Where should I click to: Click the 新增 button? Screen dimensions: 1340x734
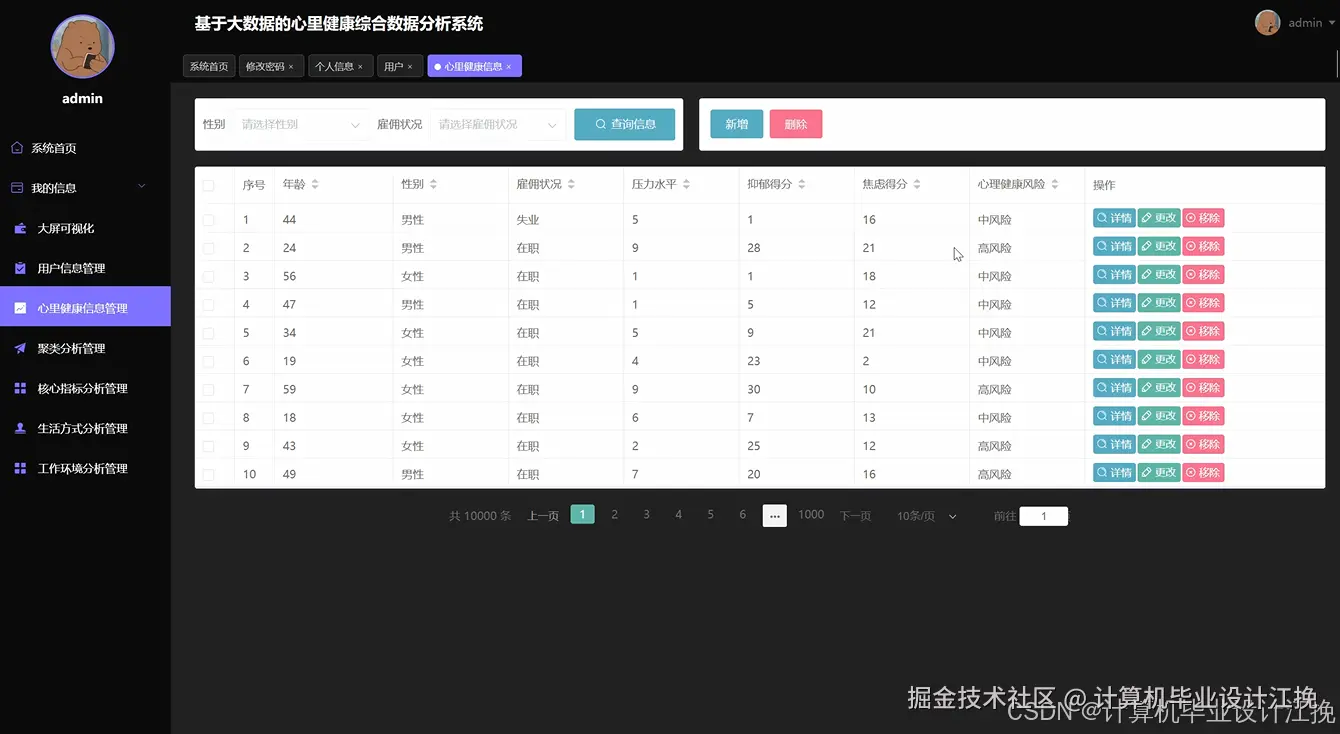(737, 124)
